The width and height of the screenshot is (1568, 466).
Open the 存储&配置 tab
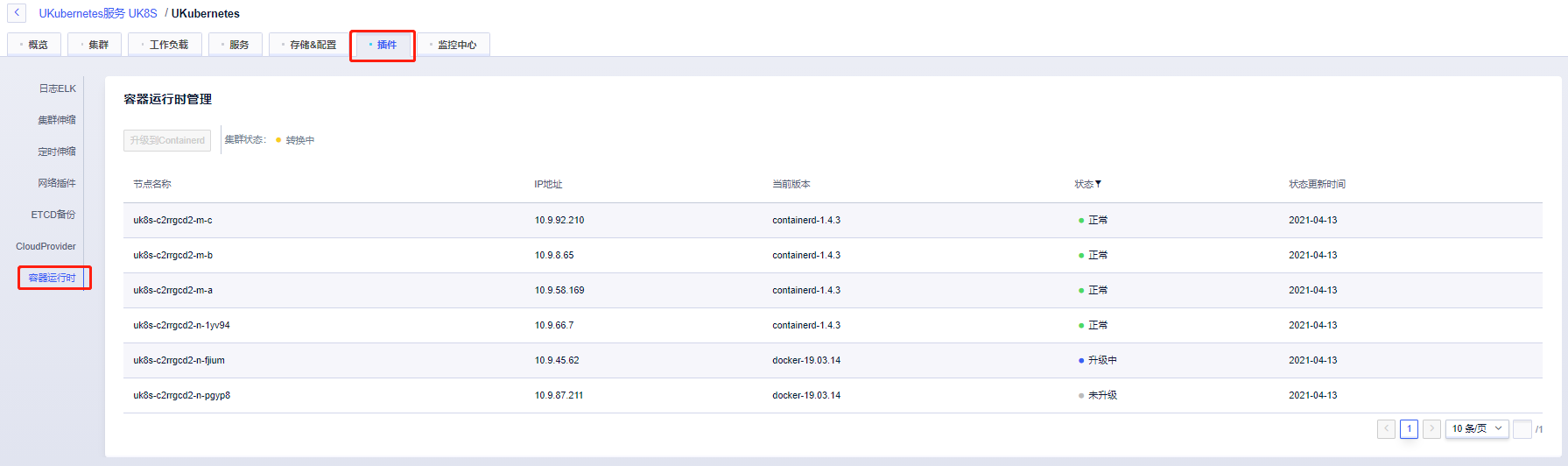click(309, 45)
